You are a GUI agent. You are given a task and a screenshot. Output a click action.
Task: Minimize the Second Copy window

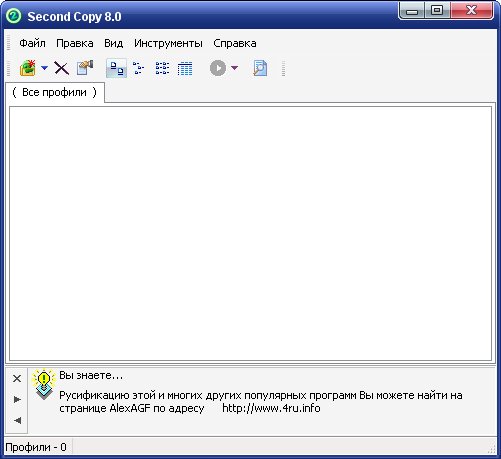[412, 11]
